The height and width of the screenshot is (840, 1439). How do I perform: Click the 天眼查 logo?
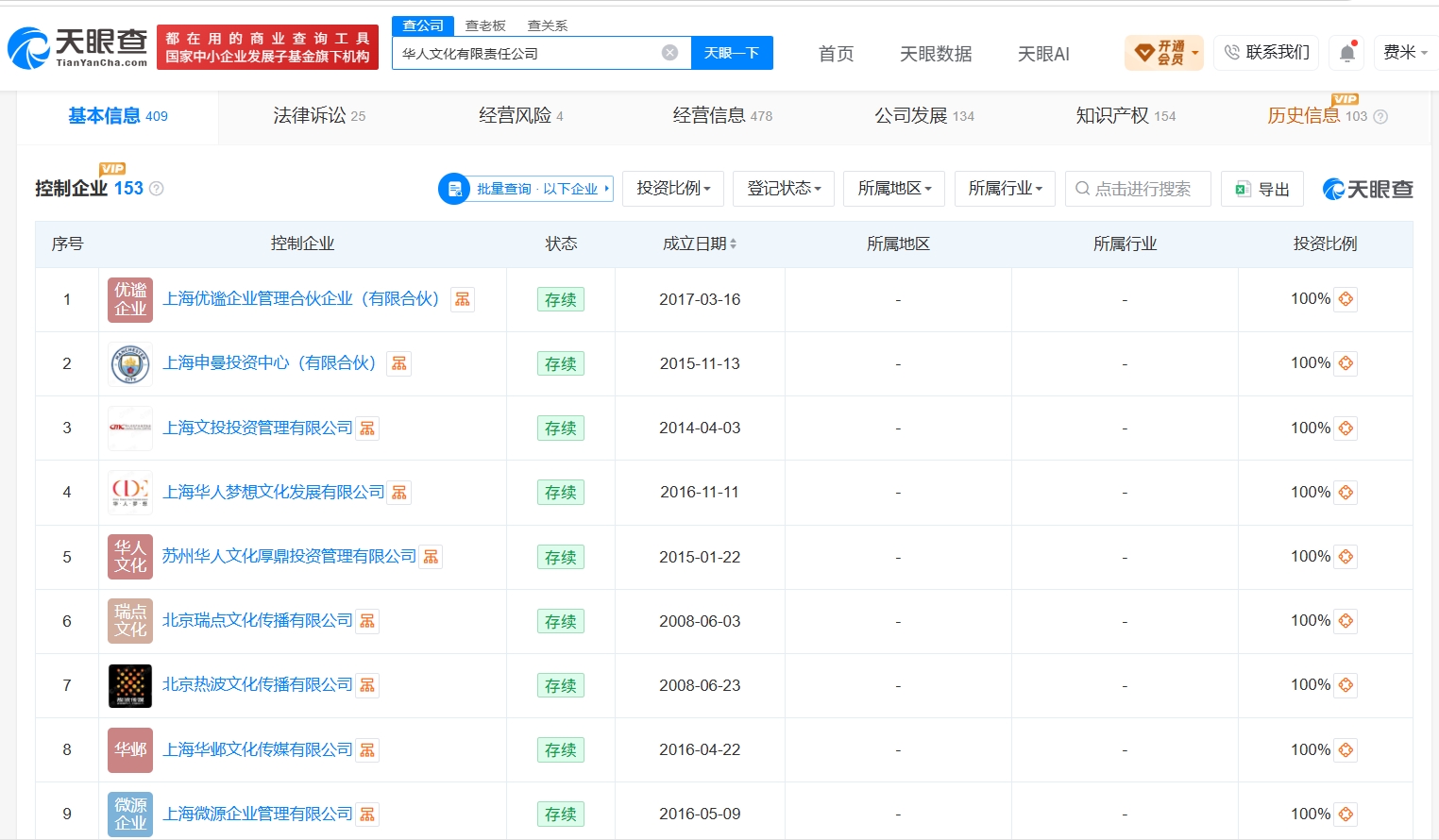click(x=77, y=48)
